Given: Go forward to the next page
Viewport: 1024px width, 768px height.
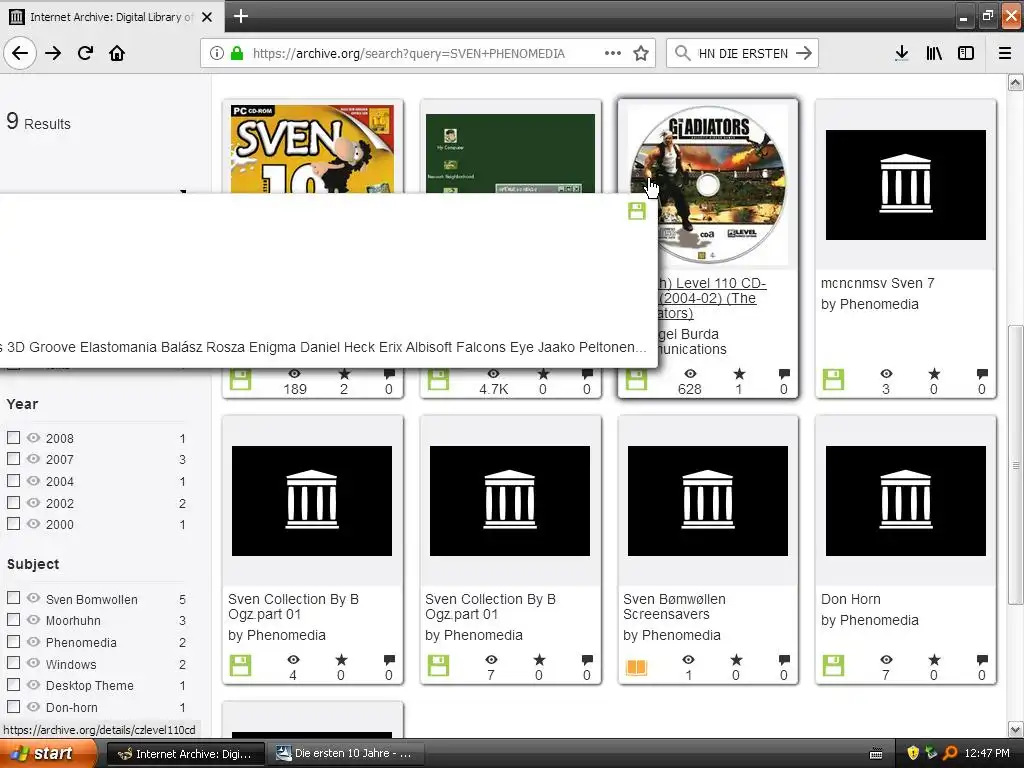Looking at the screenshot, I should (x=53, y=53).
